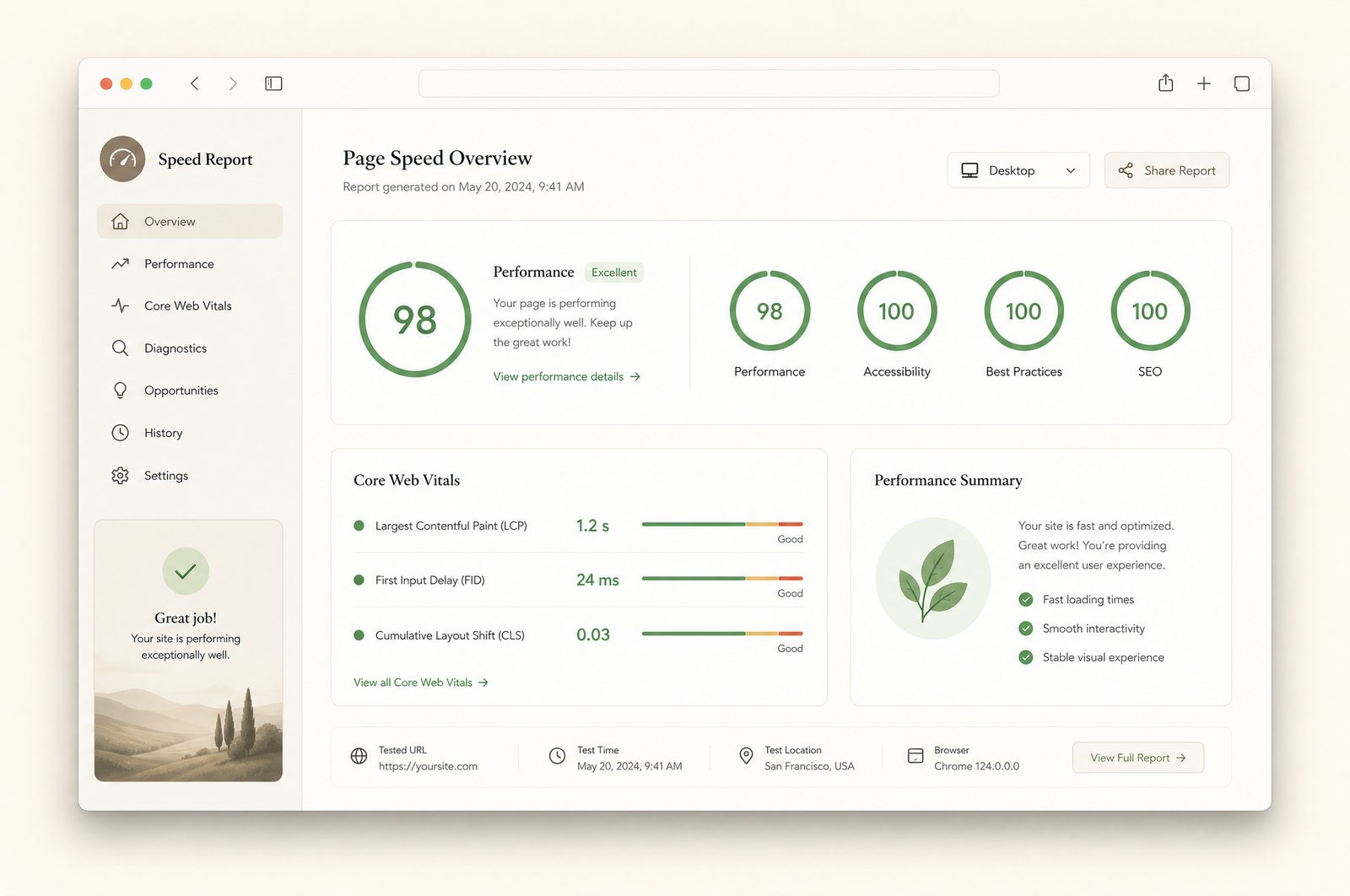This screenshot has width=1350, height=896.
Task: Click the Opportunities lightbulb icon
Action: (x=121, y=390)
